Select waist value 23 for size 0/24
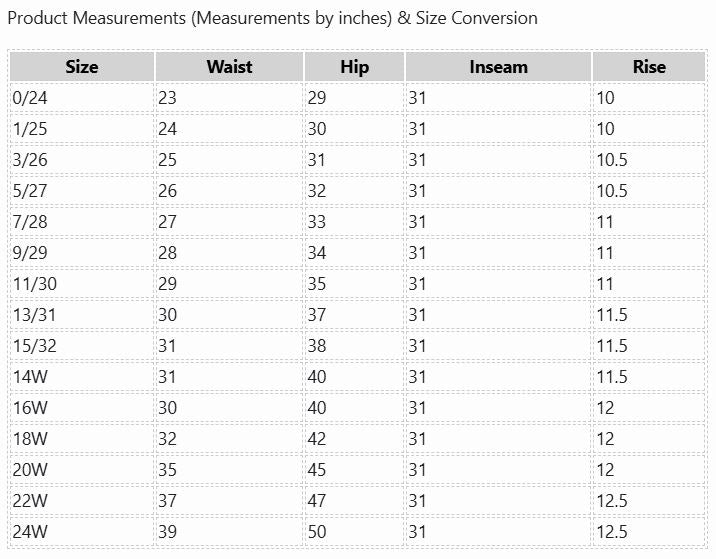The width and height of the screenshot is (716, 559). point(167,98)
